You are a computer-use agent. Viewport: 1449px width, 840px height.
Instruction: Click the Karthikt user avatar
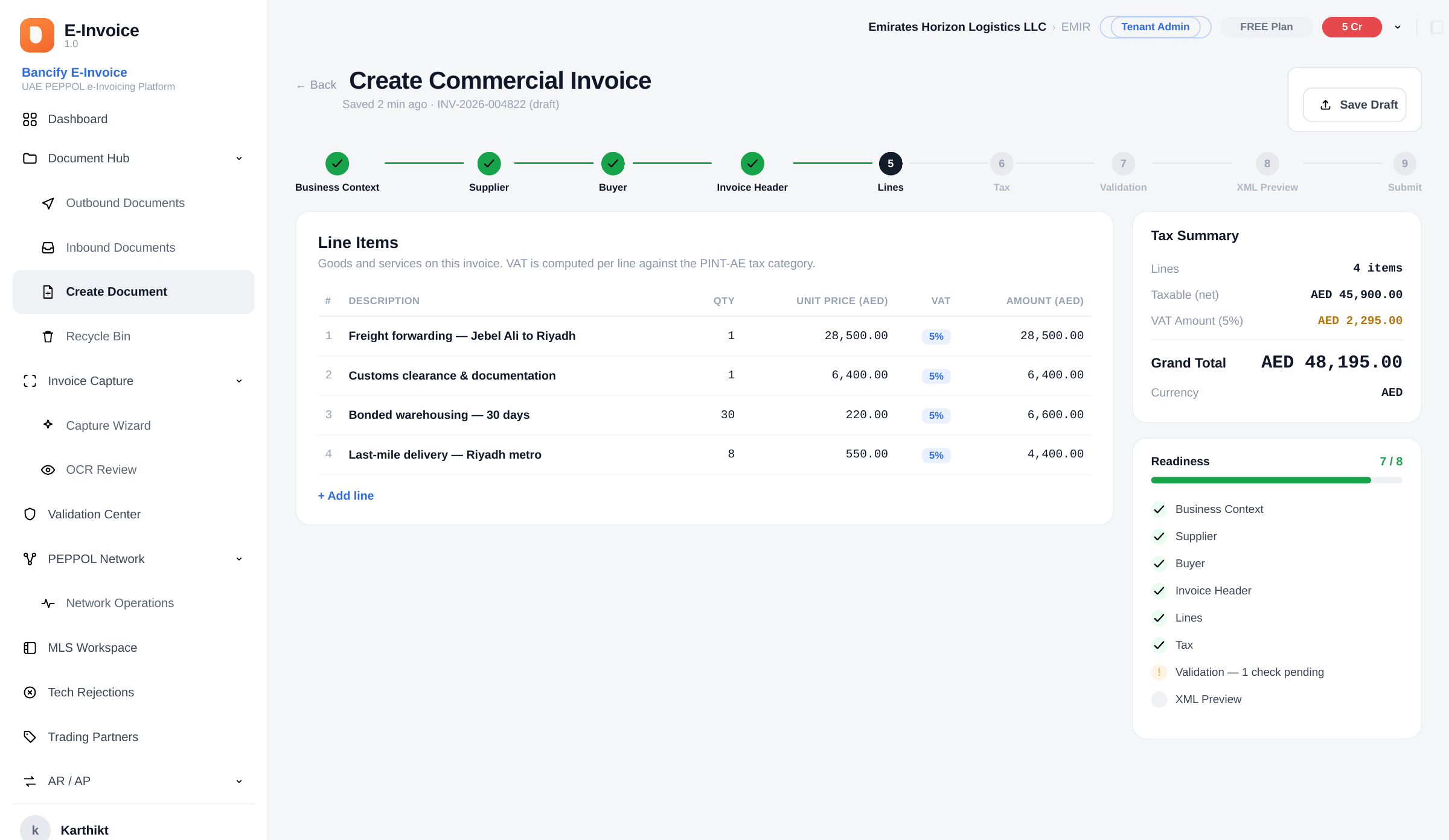(x=35, y=829)
